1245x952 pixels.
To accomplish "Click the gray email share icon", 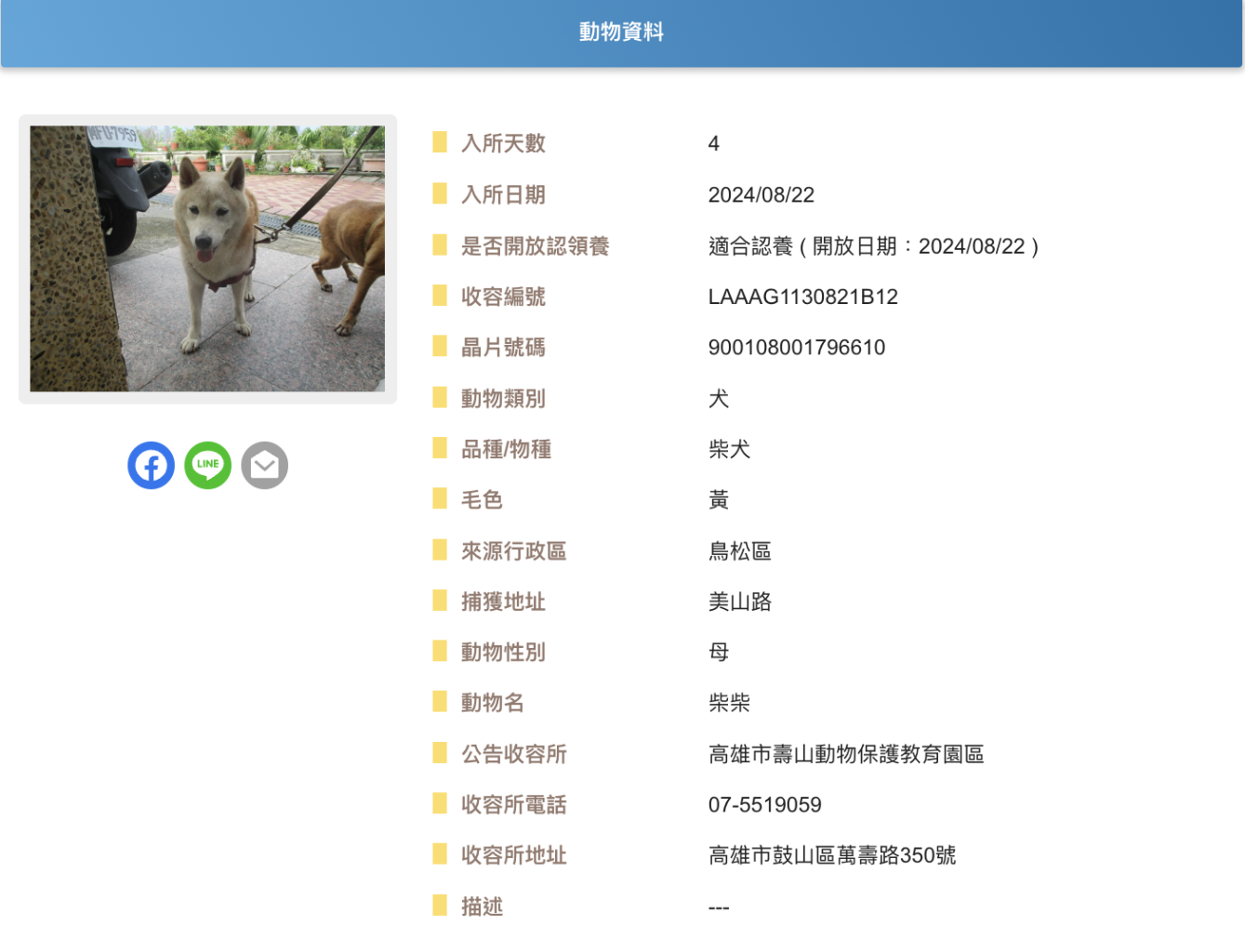I will (264, 465).
